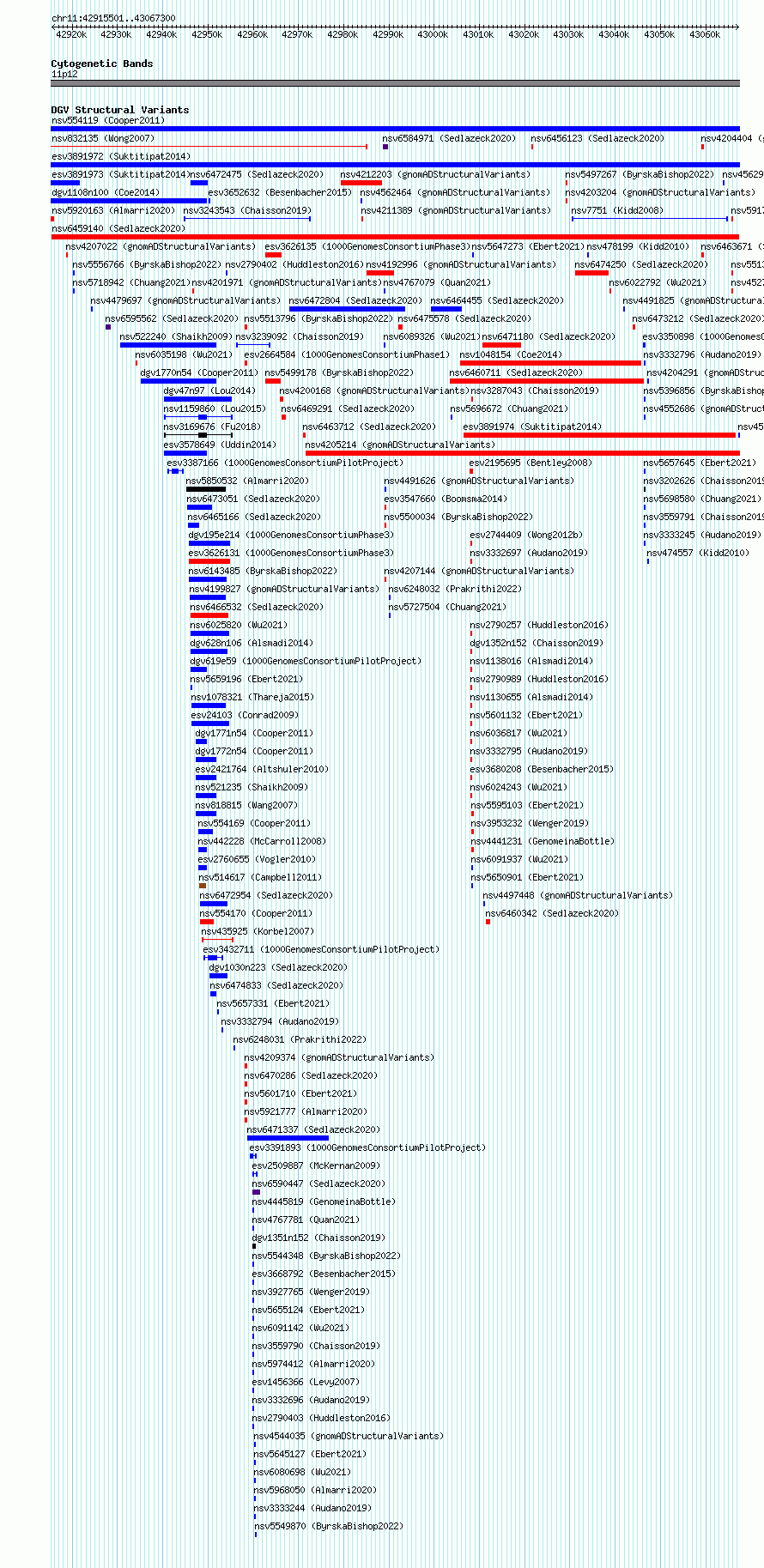Select nsv1048154 (Coe2014) variant
The height and width of the screenshot is (1568, 764).
[x=511, y=355]
